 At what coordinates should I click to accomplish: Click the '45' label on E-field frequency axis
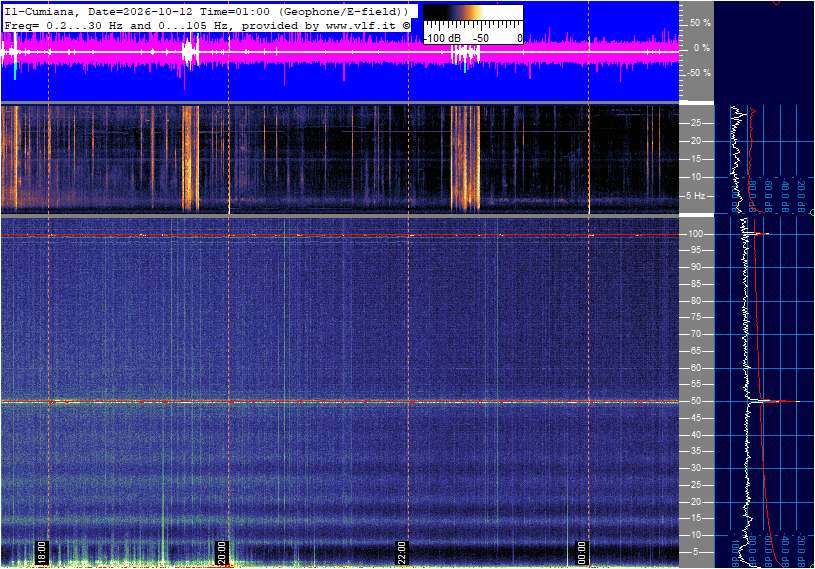click(x=695, y=418)
